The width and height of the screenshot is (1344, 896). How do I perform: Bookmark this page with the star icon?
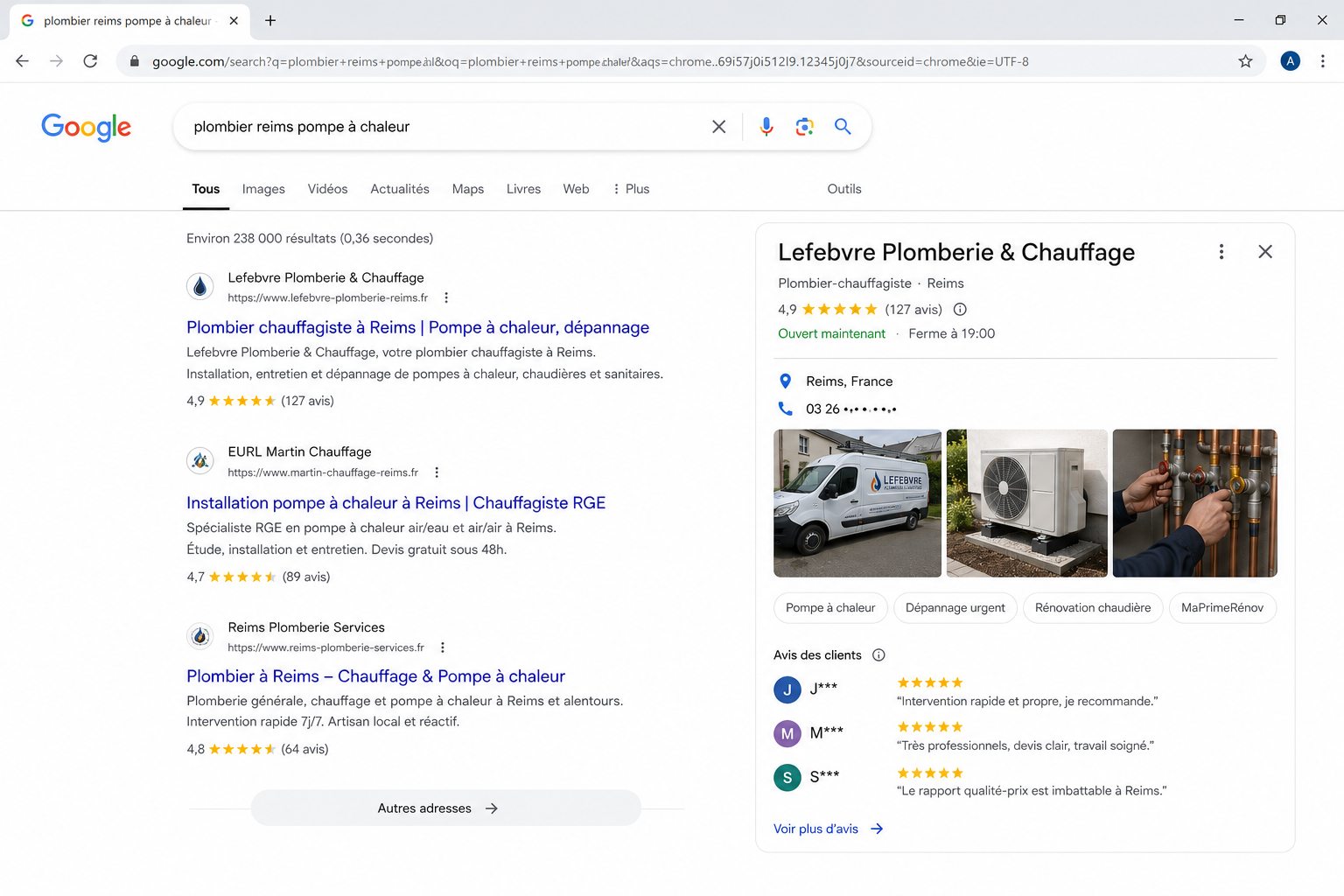pos(1245,61)
